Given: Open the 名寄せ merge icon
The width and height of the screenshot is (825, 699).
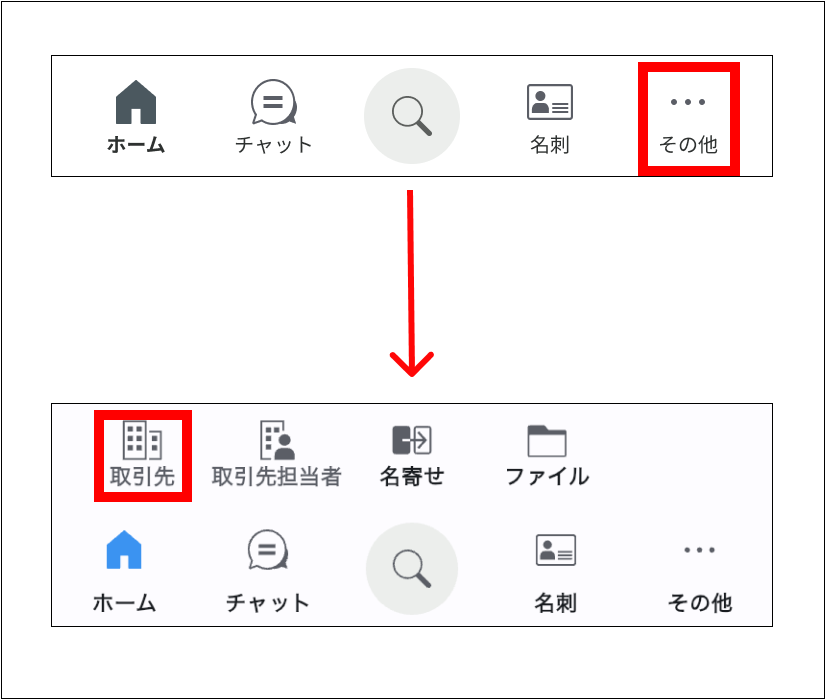Looking at the screenshot, I should click(x=412, y=440).
